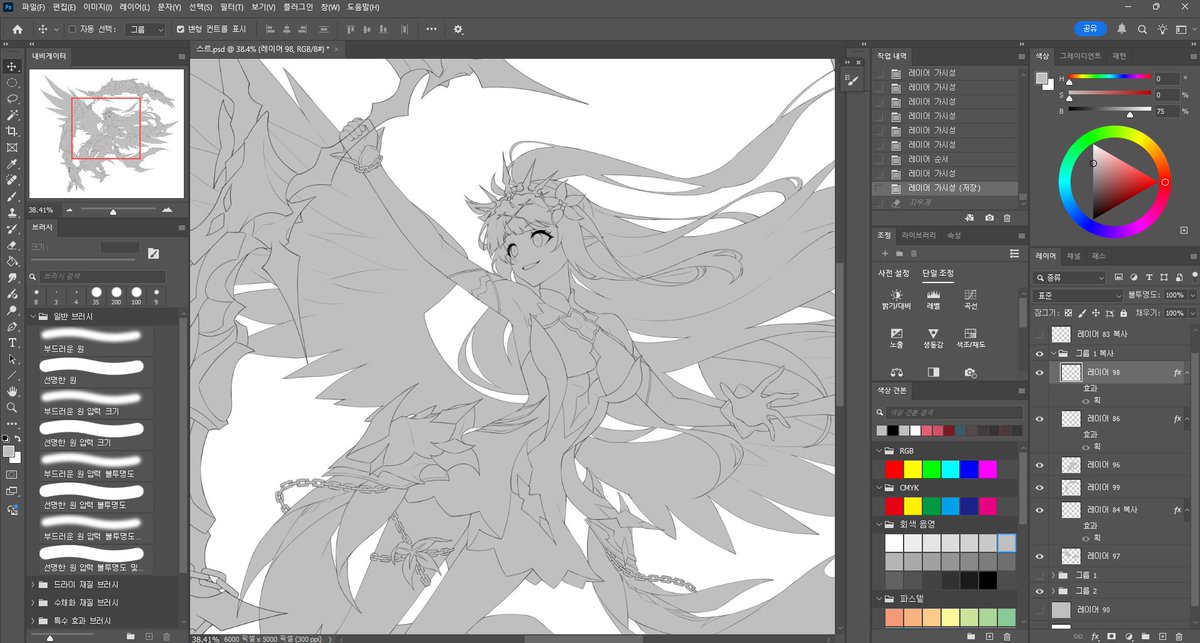Open the 필터(T) menu
This screenshot has width=1200, height=643.
(231, 7)
